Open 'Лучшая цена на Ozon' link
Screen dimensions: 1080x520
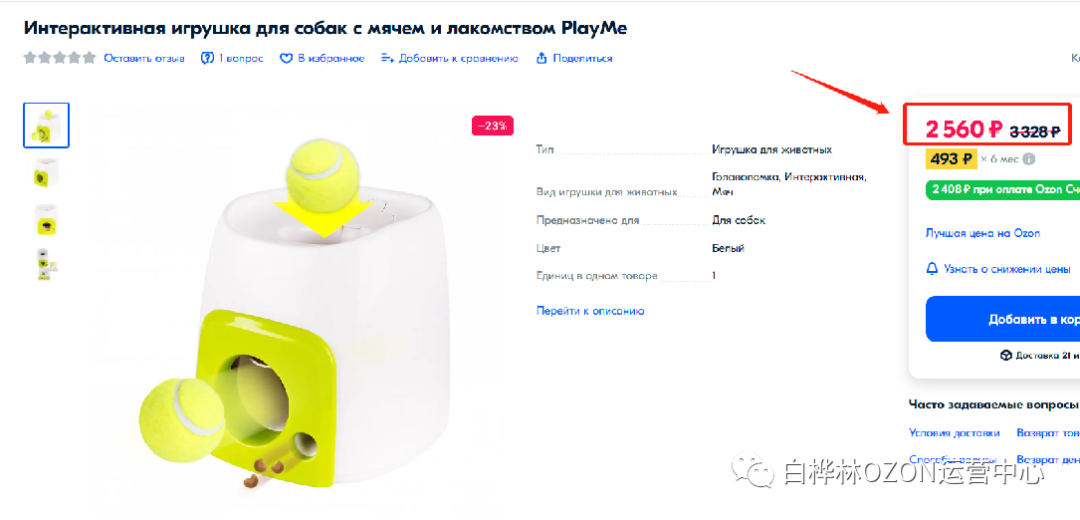tap(983, 233)
